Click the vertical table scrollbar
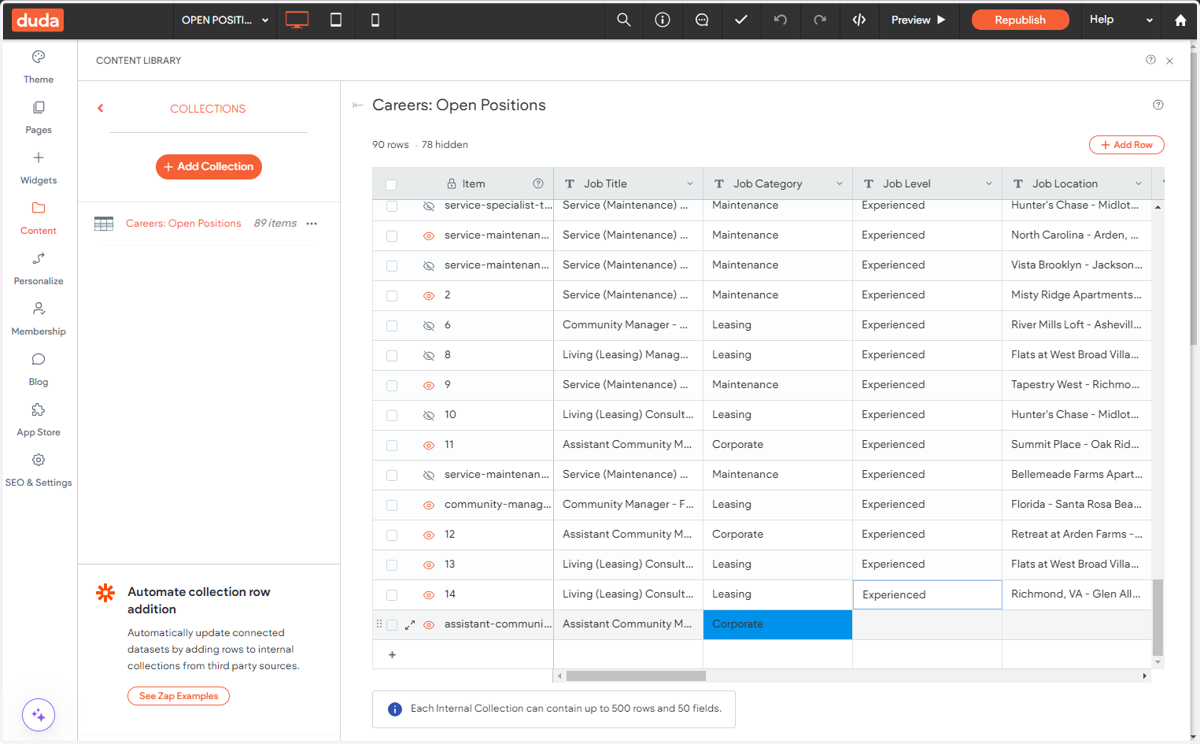Viewport: 1200px width, 744px height. pyautogui.click(x=1158, y=618)
